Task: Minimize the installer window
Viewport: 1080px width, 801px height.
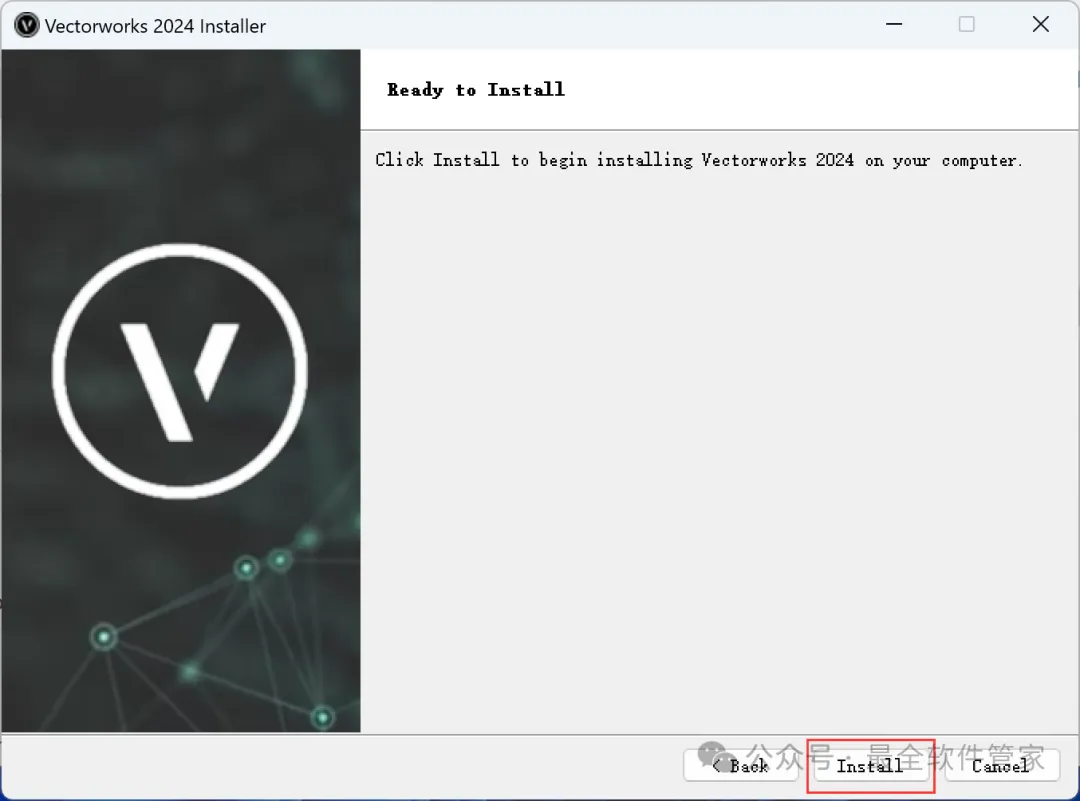Action: (x=894, y=24)
